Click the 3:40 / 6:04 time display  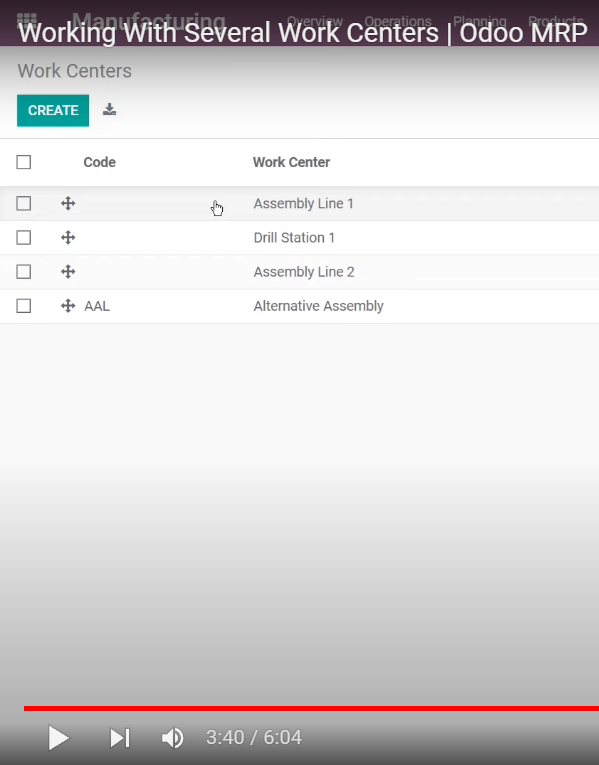click(254, 738)
